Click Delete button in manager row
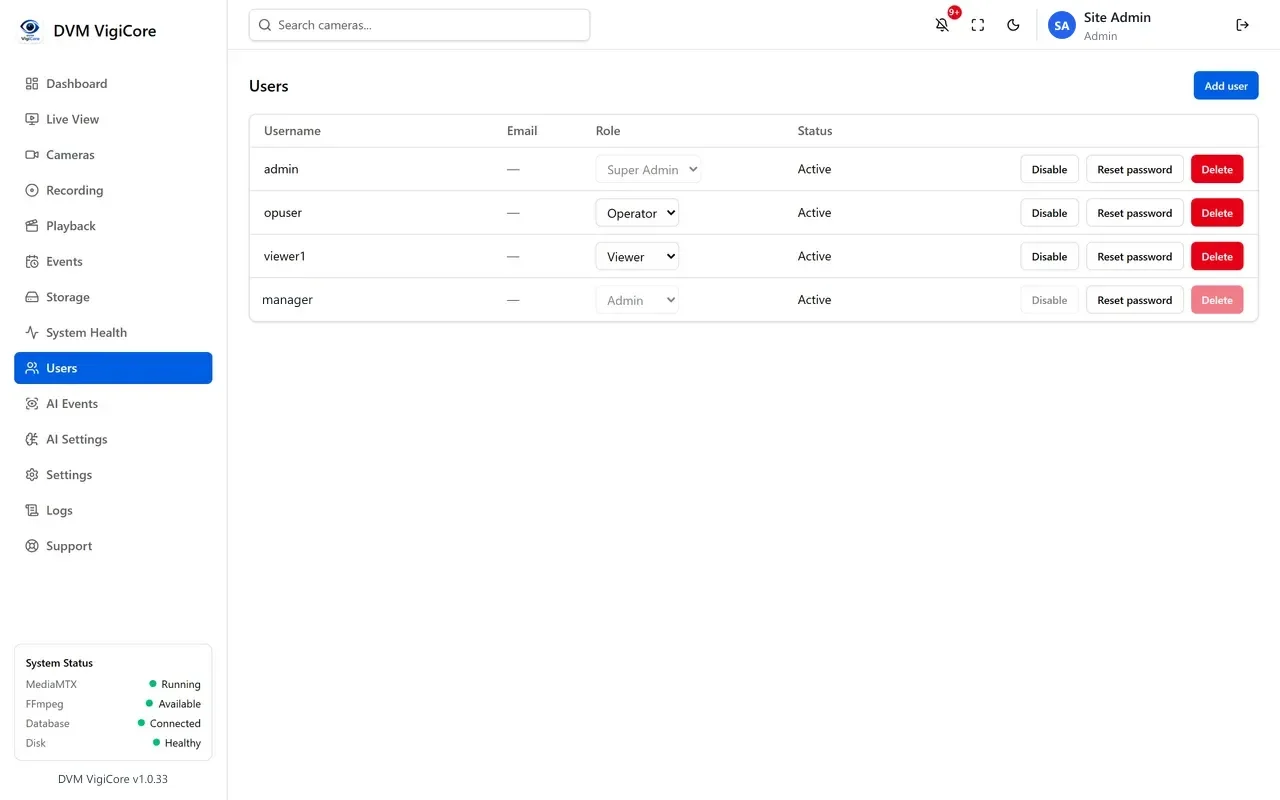 click(1217, 300)
